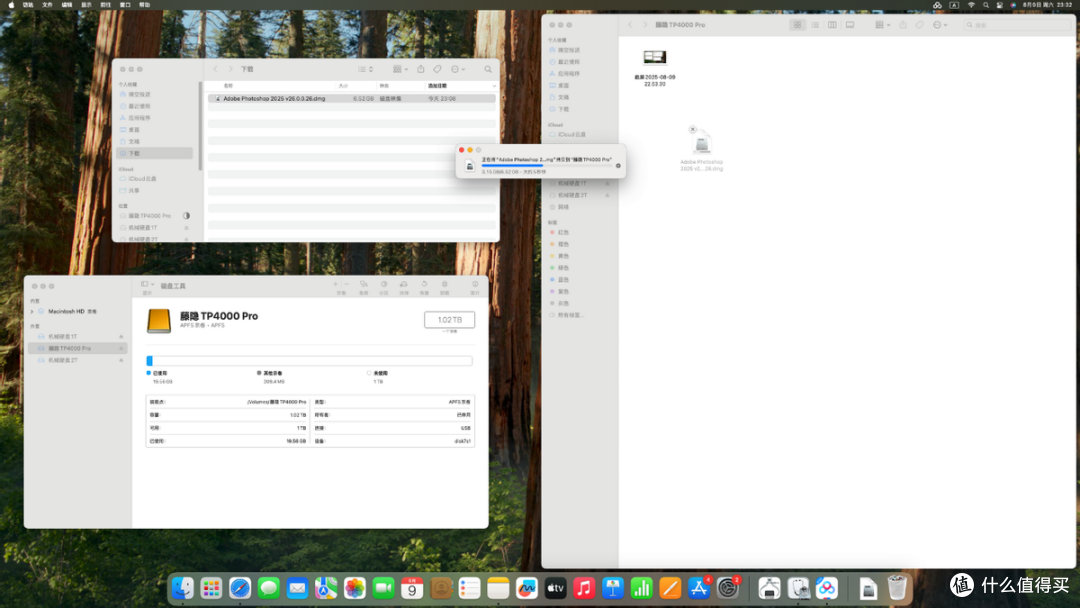
Task: Click Tags icon in TP4000 Pro window
Action: click(920, 25)
